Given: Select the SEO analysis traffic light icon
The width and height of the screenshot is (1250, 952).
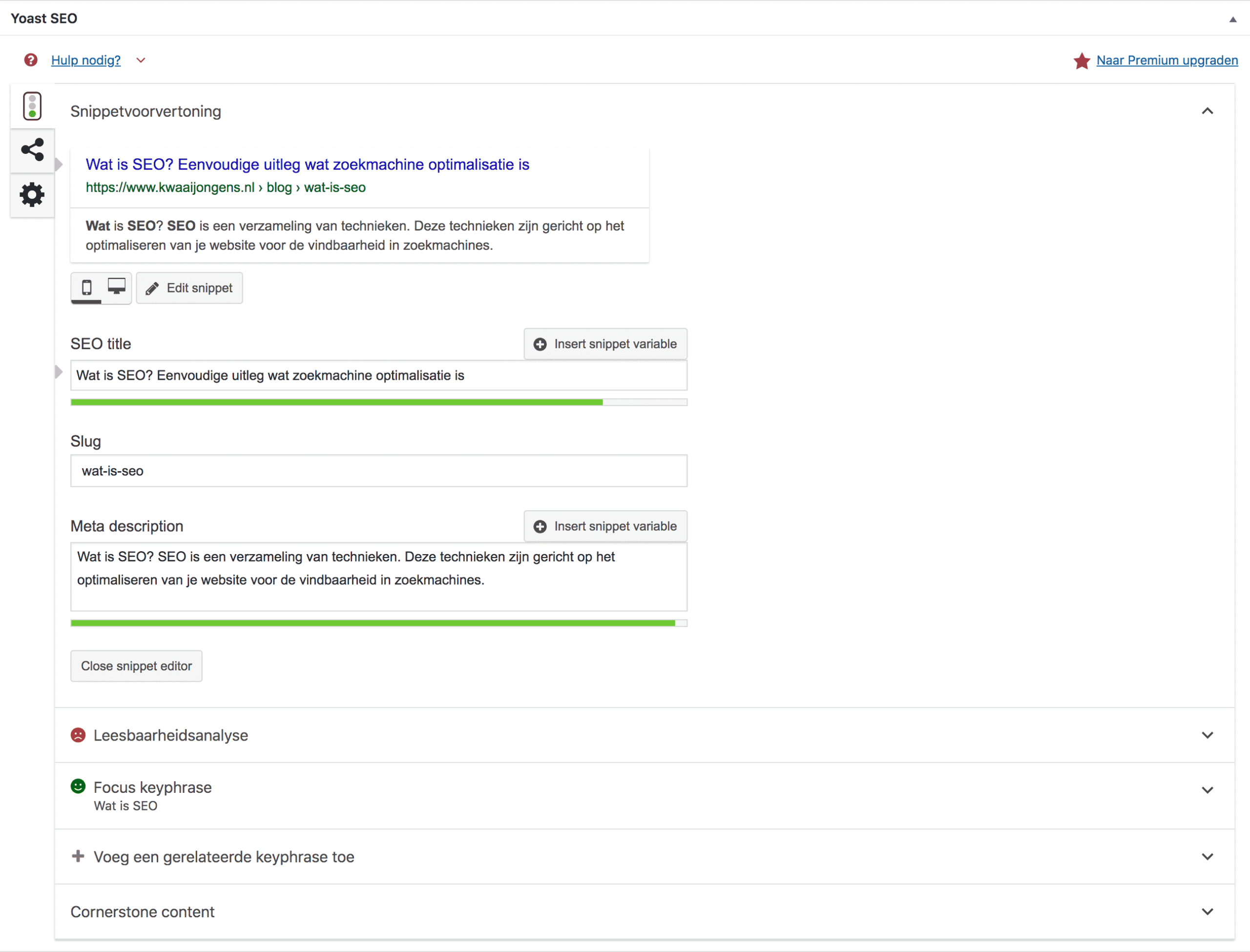Looking at the screenshot, I should pyautogui.click(x=32, y=105).
